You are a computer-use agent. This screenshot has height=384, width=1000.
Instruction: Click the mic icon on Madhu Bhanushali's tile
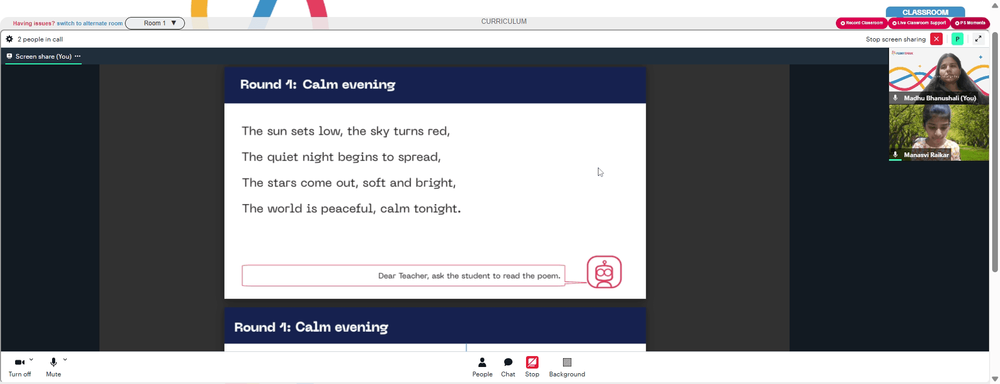[895, 98]
